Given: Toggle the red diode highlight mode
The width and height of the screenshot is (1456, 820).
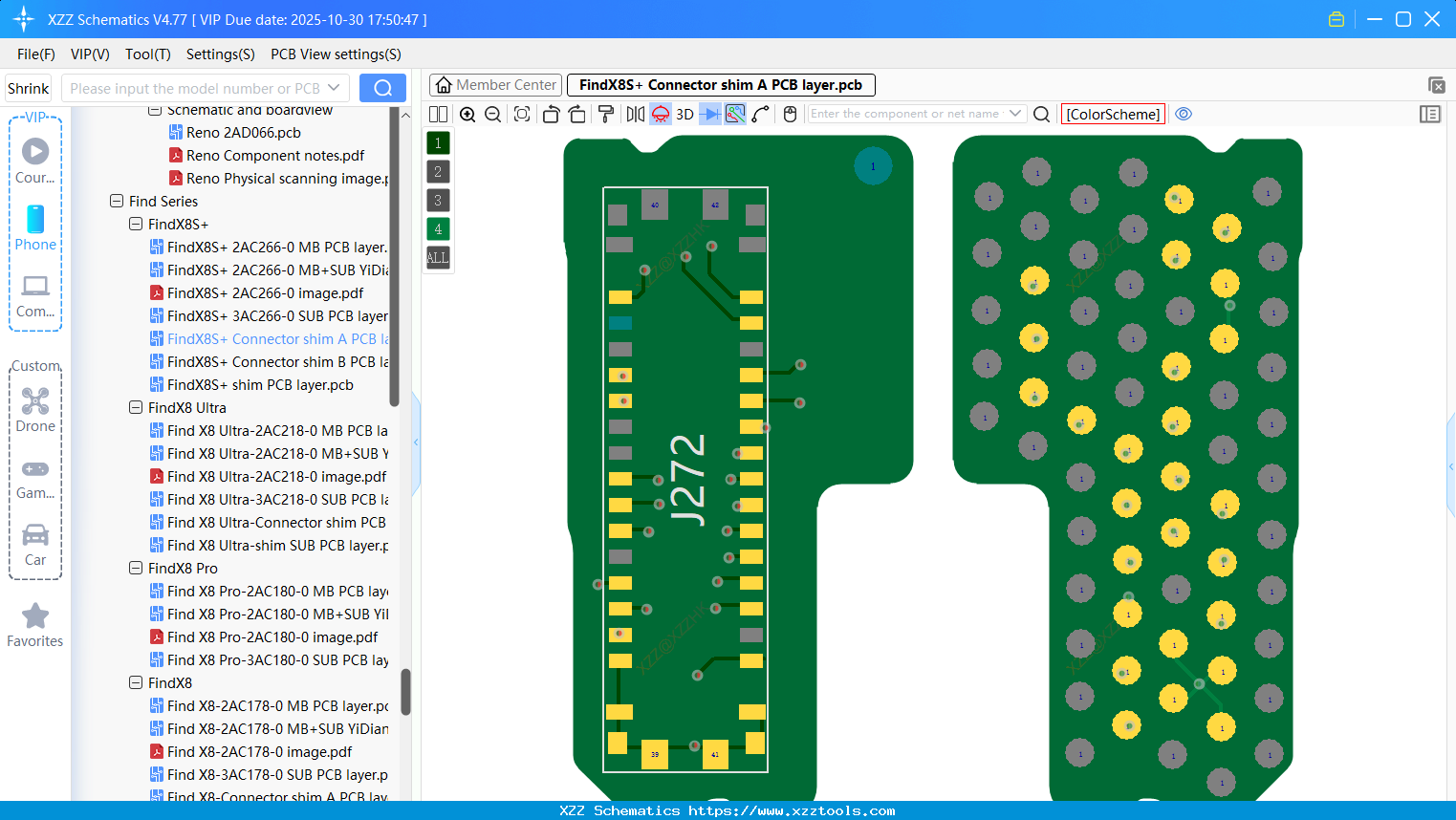Looking at the screenshot, I should pos(660,114).
